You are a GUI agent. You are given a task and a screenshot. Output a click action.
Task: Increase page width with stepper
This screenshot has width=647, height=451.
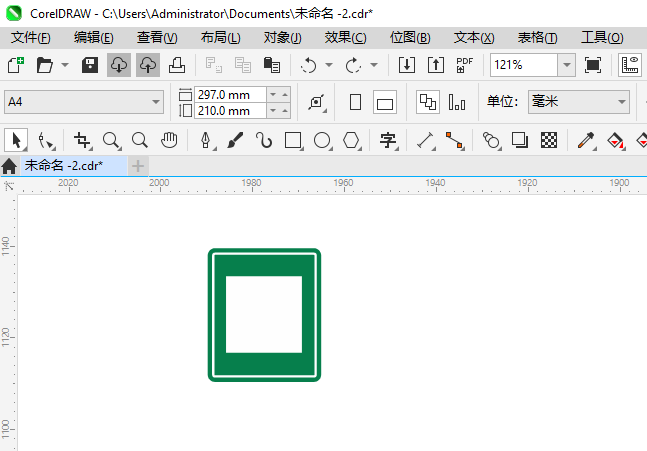point(285,95)
